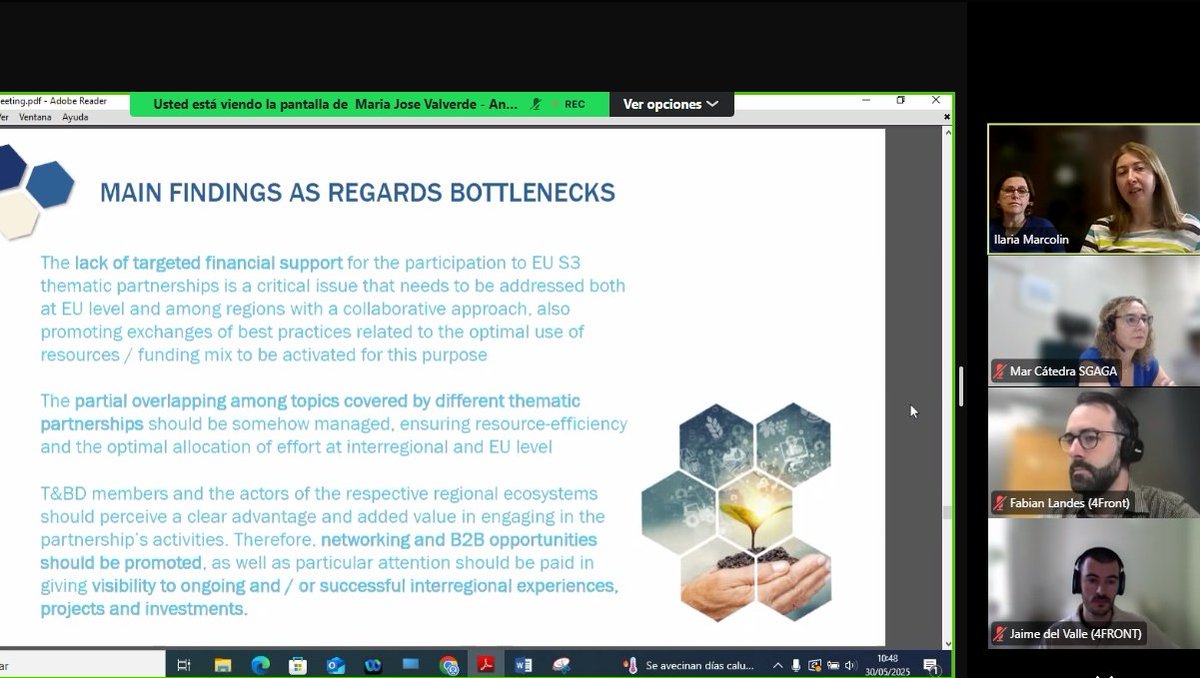
Task: Click the microphone tray icon
Action: point(796,665)
